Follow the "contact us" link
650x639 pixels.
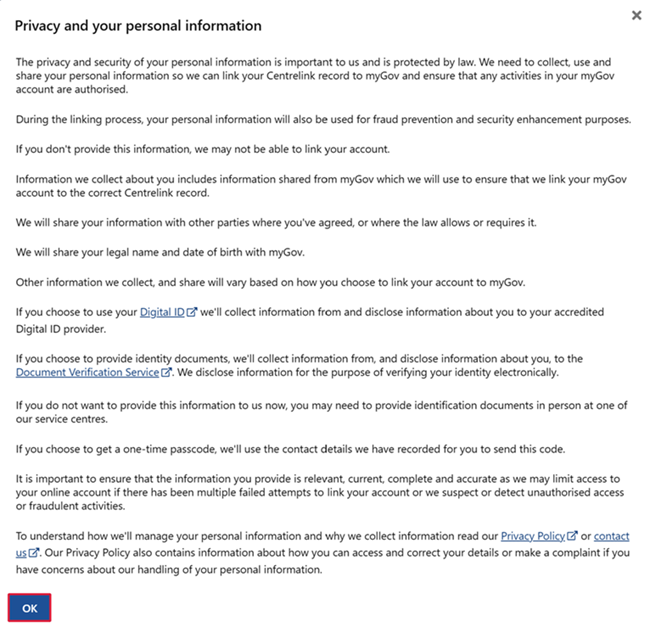[x=611, y=536]
